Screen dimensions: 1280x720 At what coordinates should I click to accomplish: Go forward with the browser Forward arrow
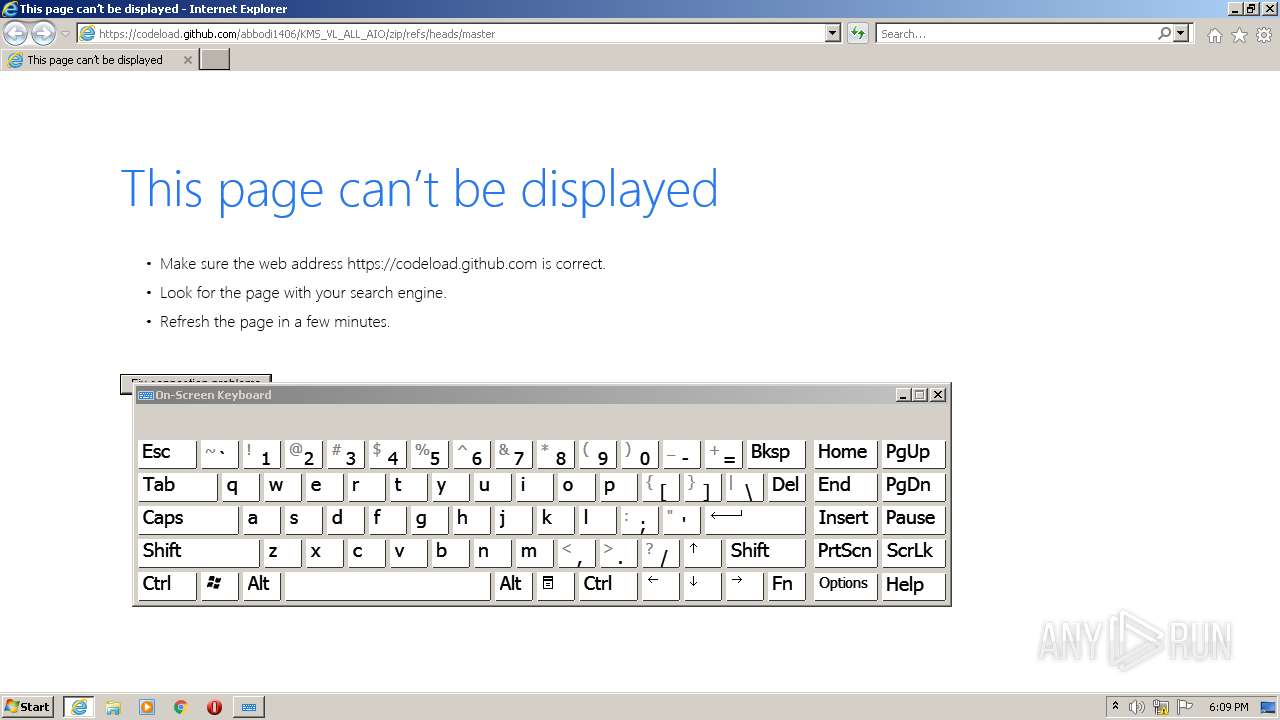[x=43, y=33]
